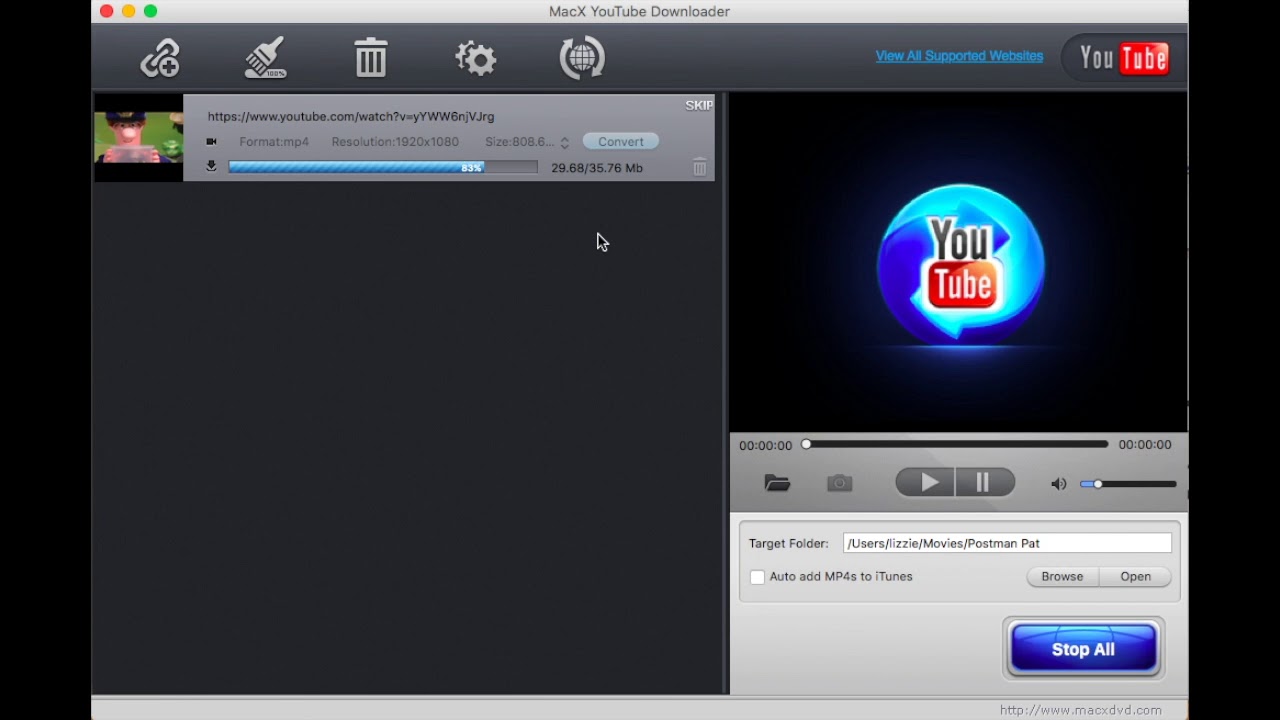
Task: Click SKIP on the downloading video
Action: [x=699, y=105]
